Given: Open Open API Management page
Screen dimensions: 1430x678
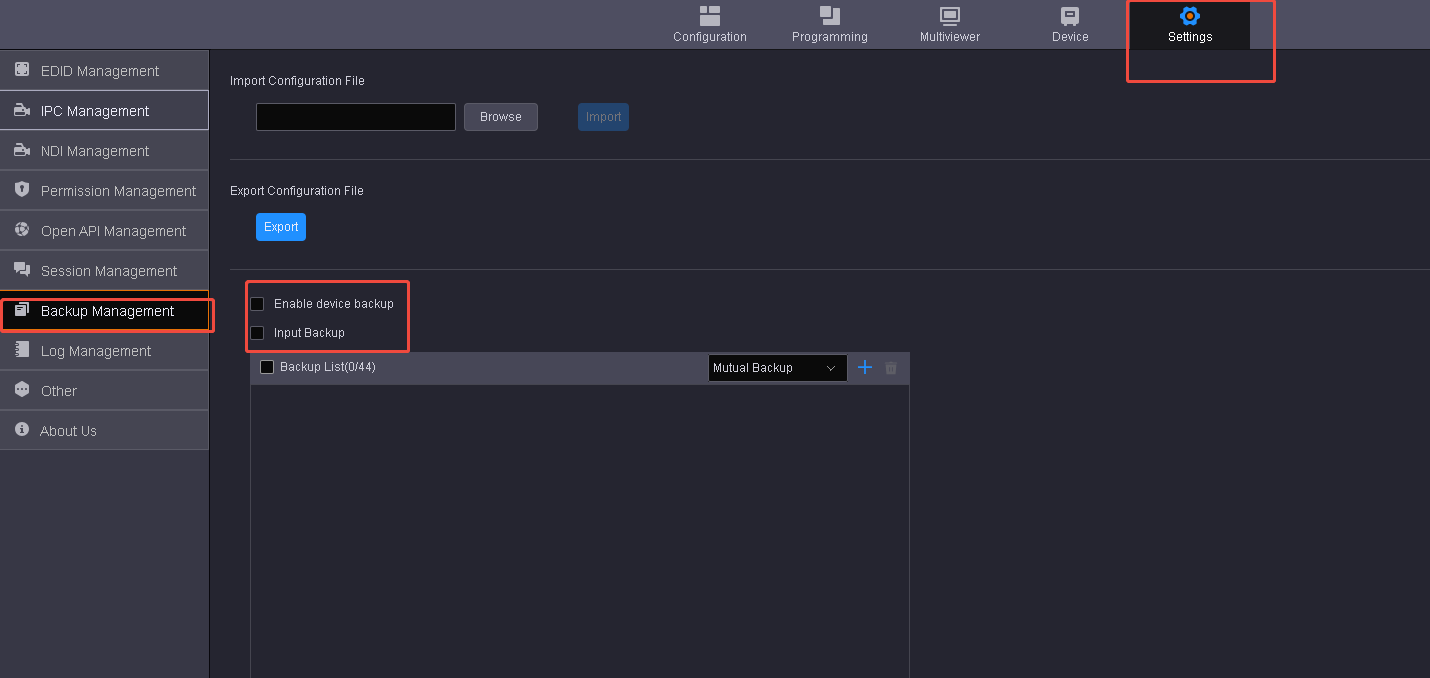Looking at the screenshot, I should 113,231.
